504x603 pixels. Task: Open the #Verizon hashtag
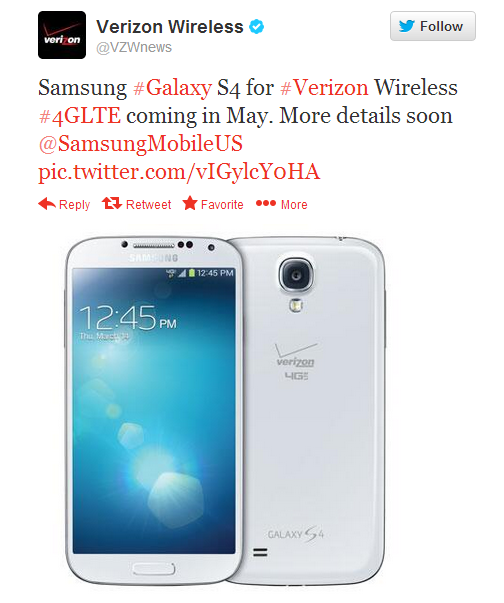tap(324, 88)
